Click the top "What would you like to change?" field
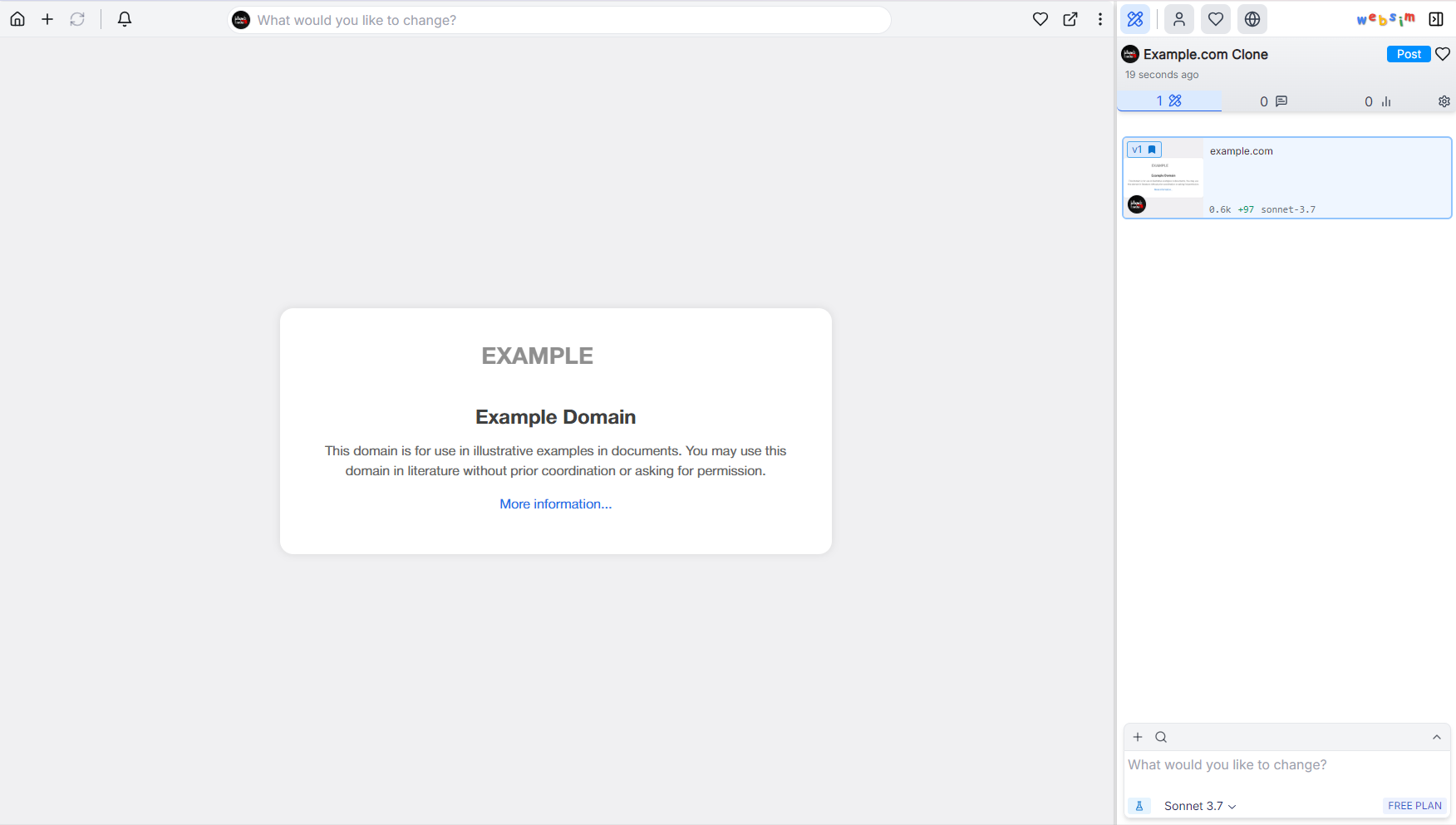Viewport: 1456px width, 825px height. 565,20
